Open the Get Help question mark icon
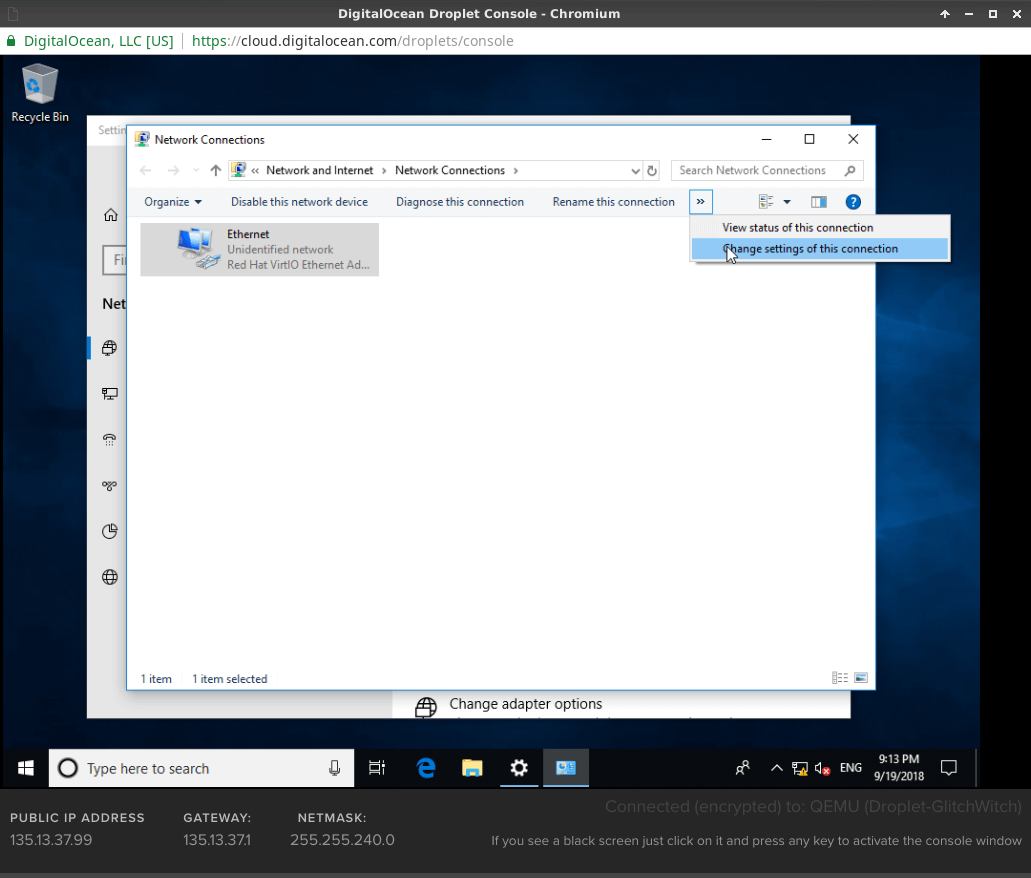The height and width of the screenshot is (878, 1031). click(853, 202)
